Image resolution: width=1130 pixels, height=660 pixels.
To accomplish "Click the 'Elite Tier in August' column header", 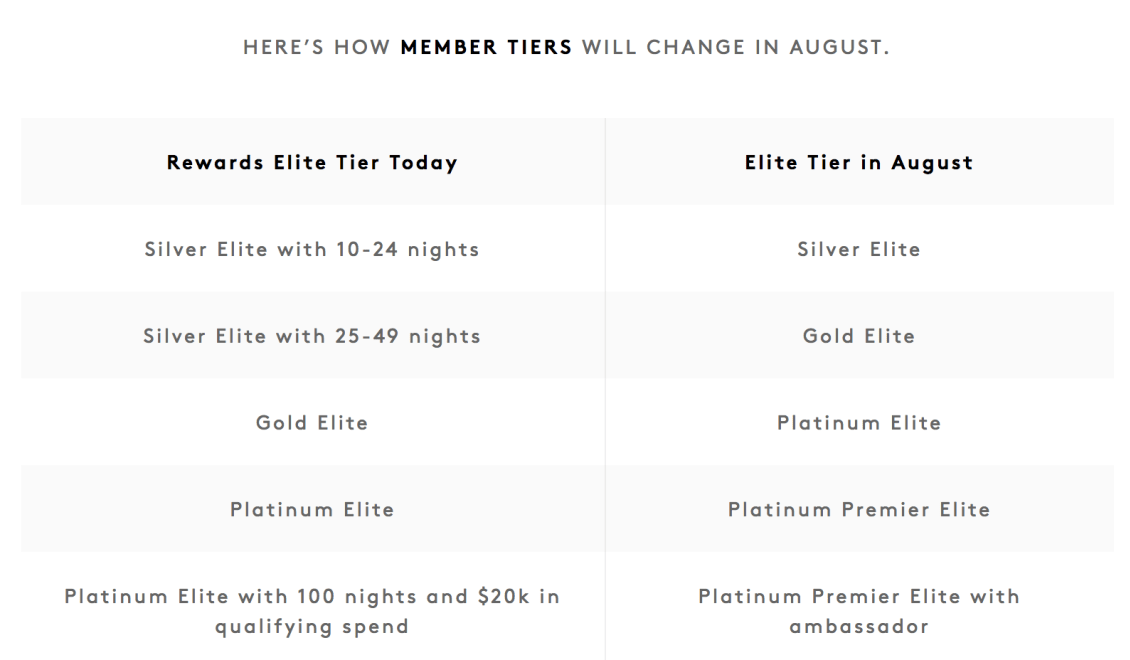I will click(x=859, y=163).
